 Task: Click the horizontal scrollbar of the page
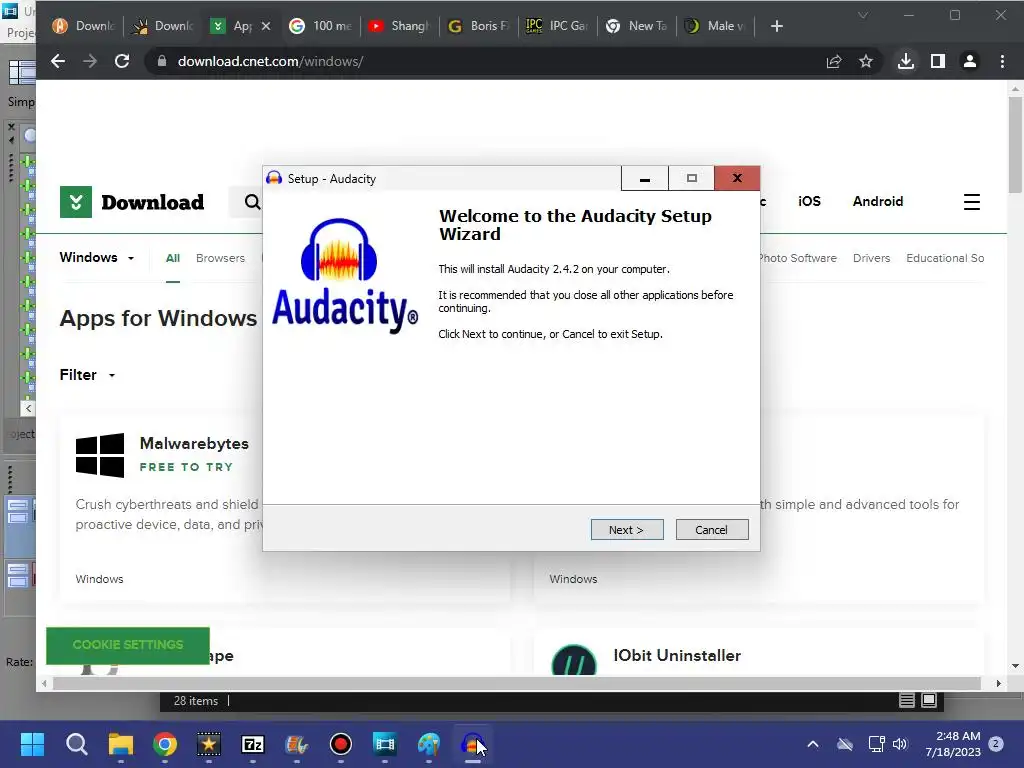pyautogui.click(x=517, y=683)
